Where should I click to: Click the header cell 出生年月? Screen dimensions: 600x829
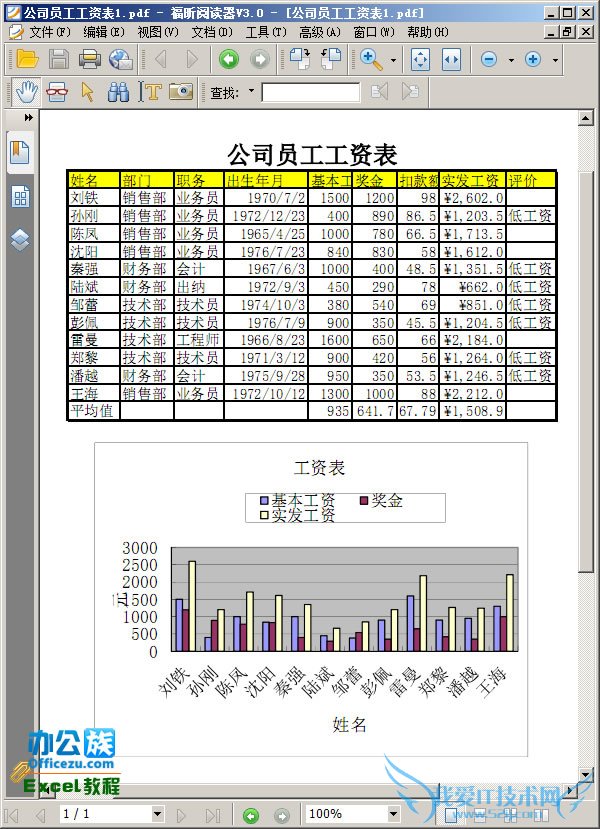pyautogui.click(x=266, y=180)
